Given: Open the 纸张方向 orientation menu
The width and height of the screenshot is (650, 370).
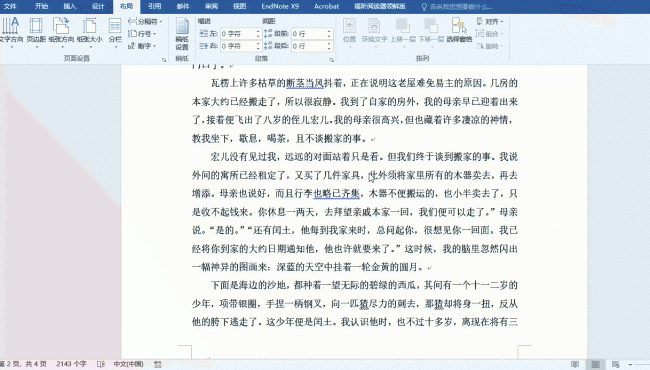Looking at the screenshot, I should pyautogui.click(x=61, y=31).
